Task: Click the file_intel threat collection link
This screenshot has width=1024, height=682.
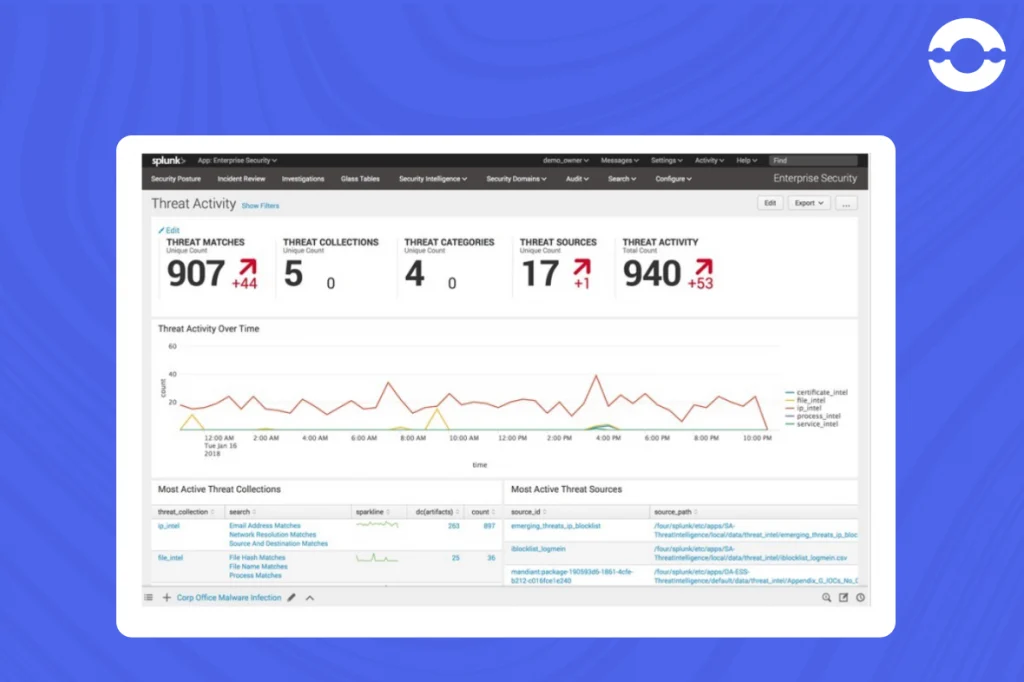Action: pos(170,558)
